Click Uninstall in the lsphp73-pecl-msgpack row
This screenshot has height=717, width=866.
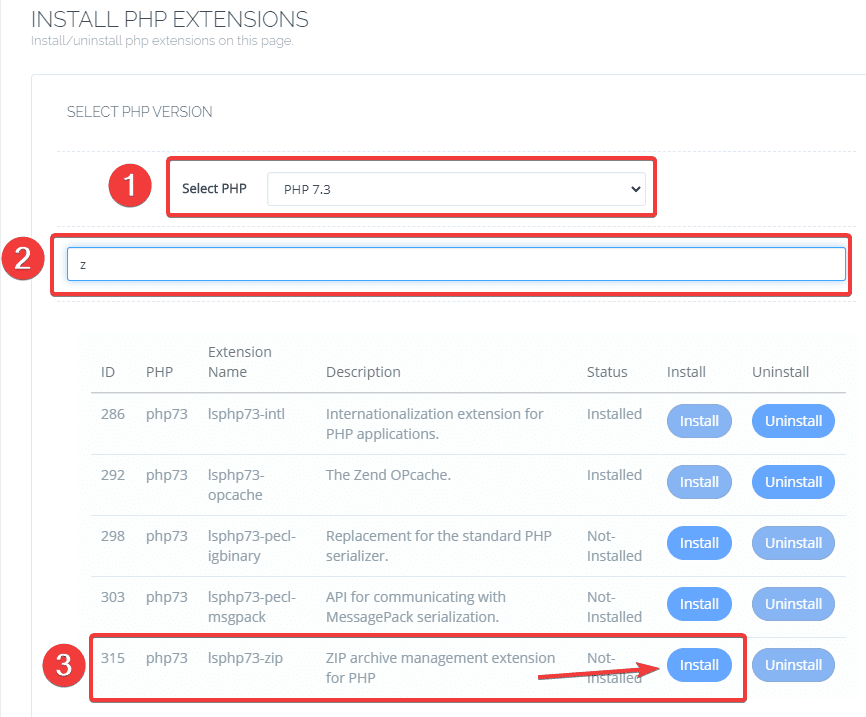click(793, 604)
